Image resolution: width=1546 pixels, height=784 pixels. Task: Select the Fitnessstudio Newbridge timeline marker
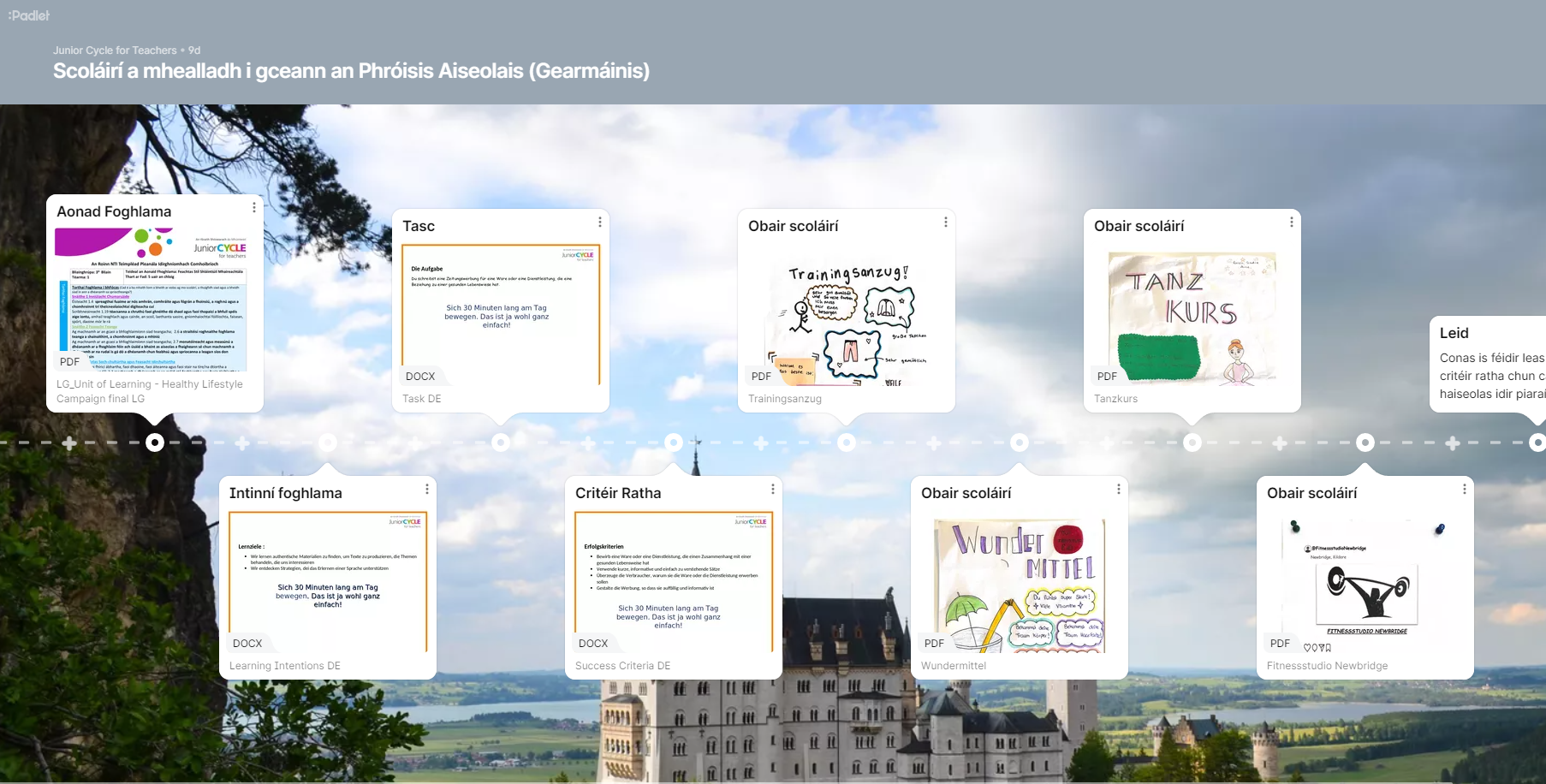[x=1365, y=442]
